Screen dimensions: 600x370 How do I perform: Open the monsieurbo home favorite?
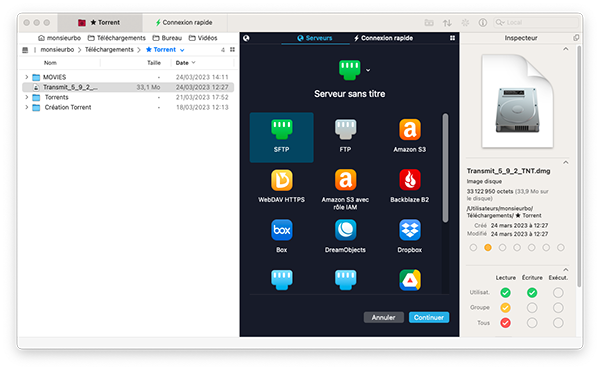(59, 38)
